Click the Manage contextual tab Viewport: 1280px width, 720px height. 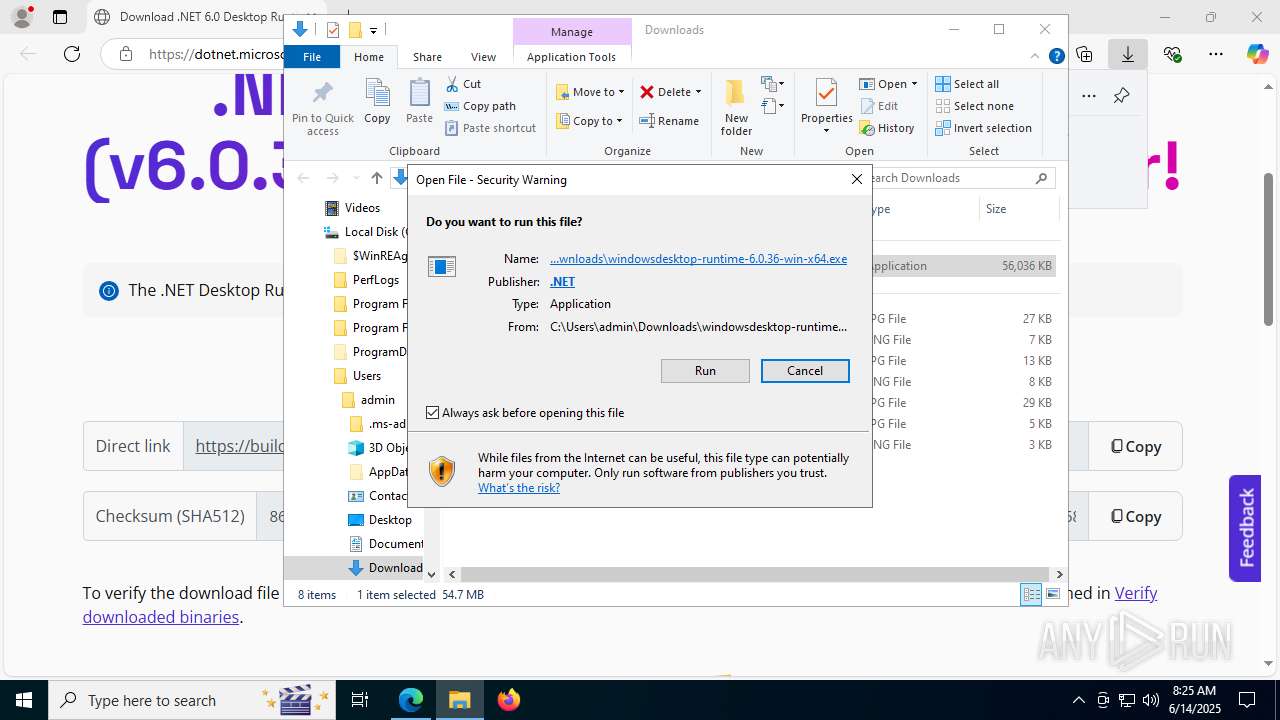point(572,32)
